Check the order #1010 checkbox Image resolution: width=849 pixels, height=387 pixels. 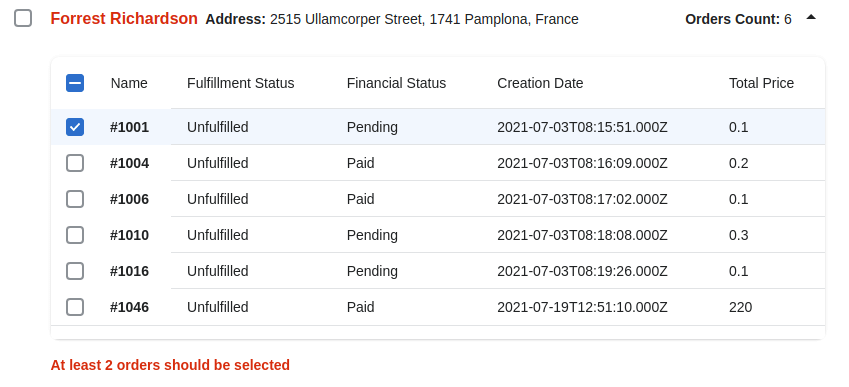click(75, 235)
